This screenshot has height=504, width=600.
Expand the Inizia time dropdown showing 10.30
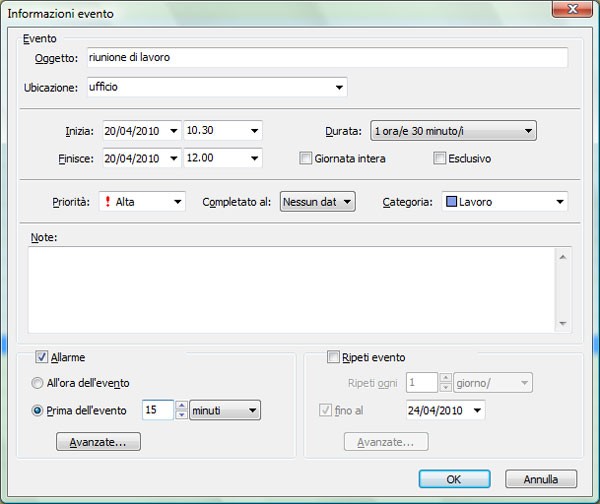(x=254, y=130)
